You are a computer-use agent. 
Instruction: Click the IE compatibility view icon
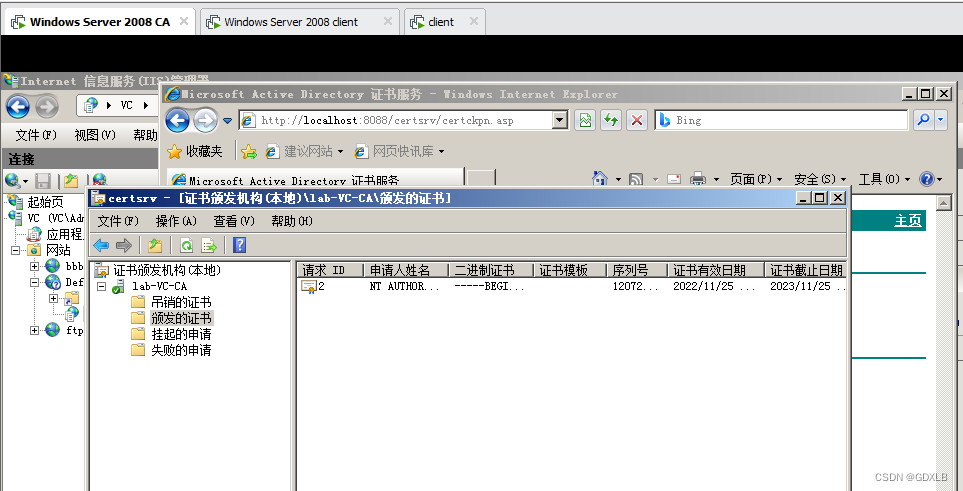585,120
